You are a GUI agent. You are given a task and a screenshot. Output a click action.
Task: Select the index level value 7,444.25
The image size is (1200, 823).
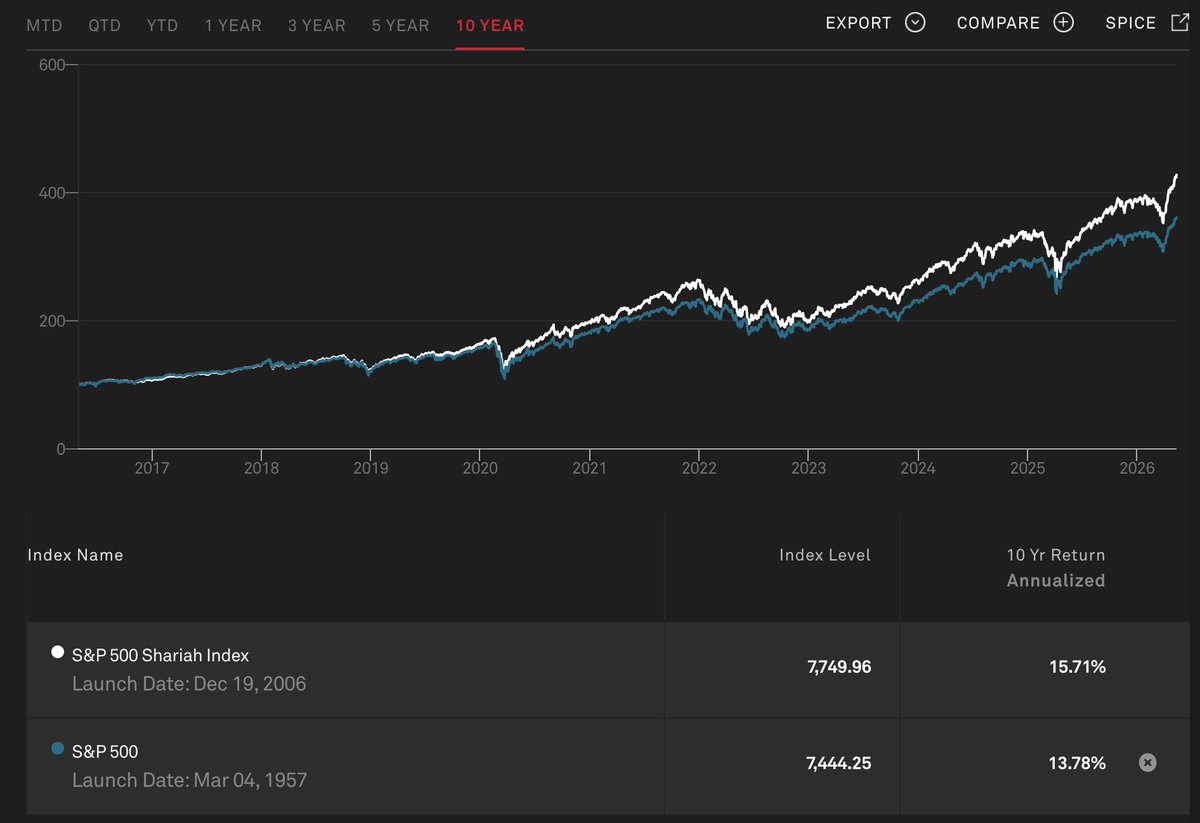[x=839, y=763]
